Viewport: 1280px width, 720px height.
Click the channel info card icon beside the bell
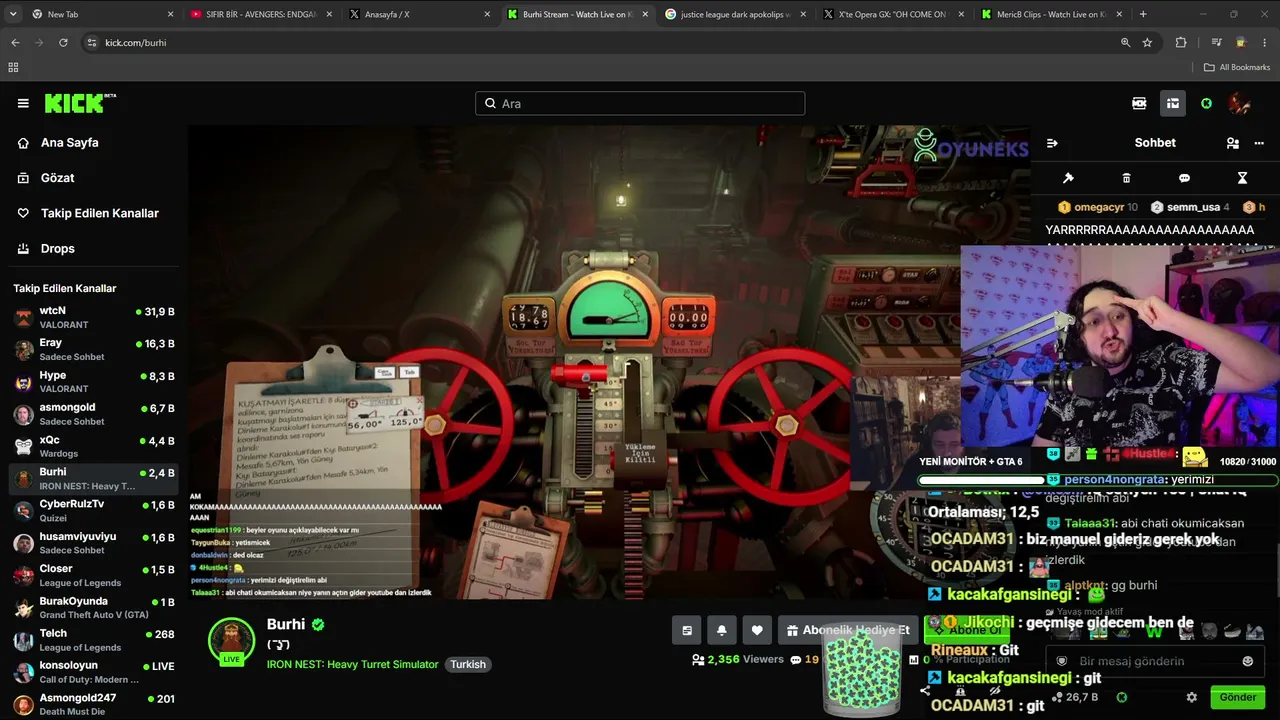coord(687,630)
